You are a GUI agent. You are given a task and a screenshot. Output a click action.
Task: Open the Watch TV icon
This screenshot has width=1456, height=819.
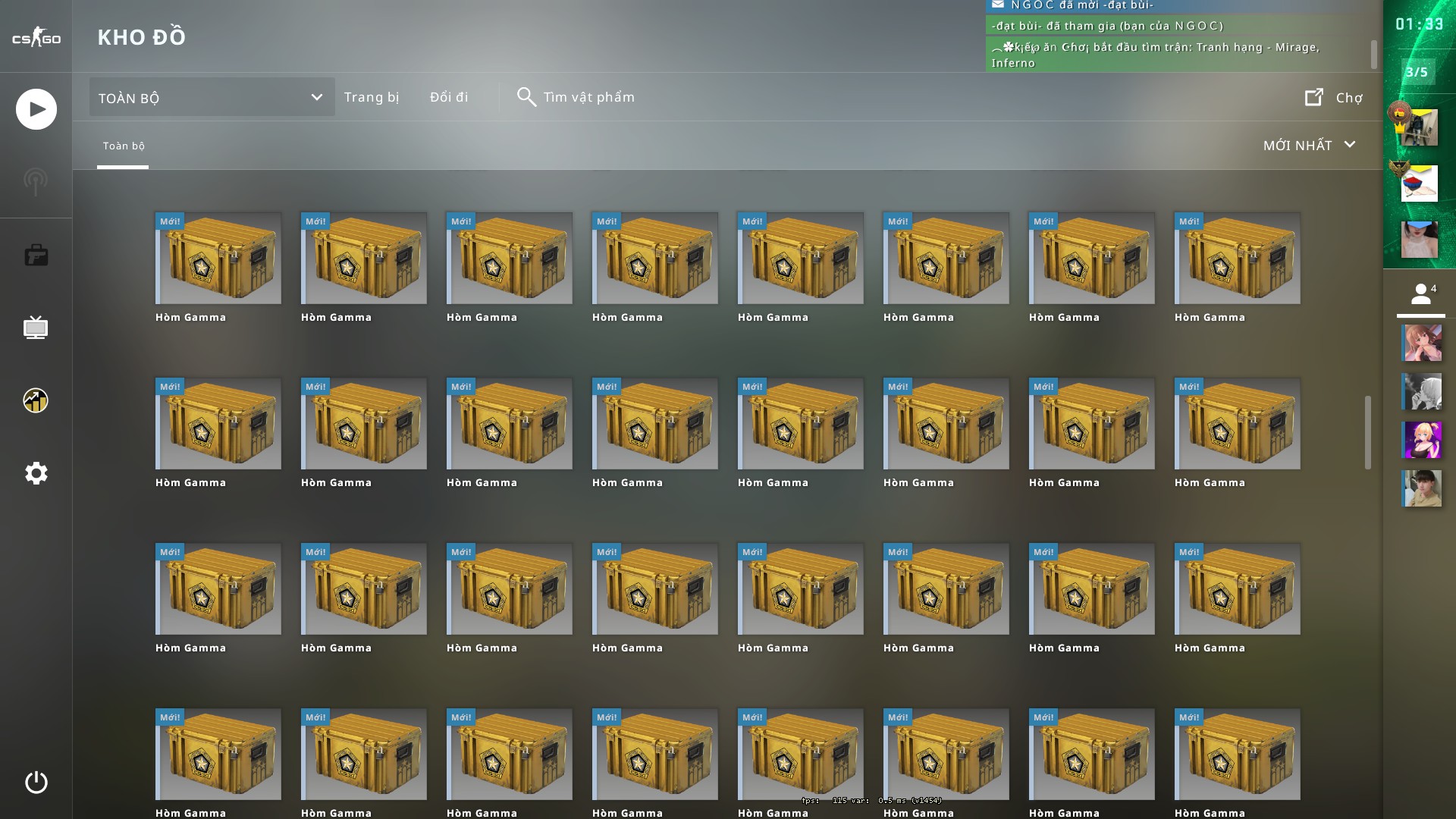pos(36,328)
